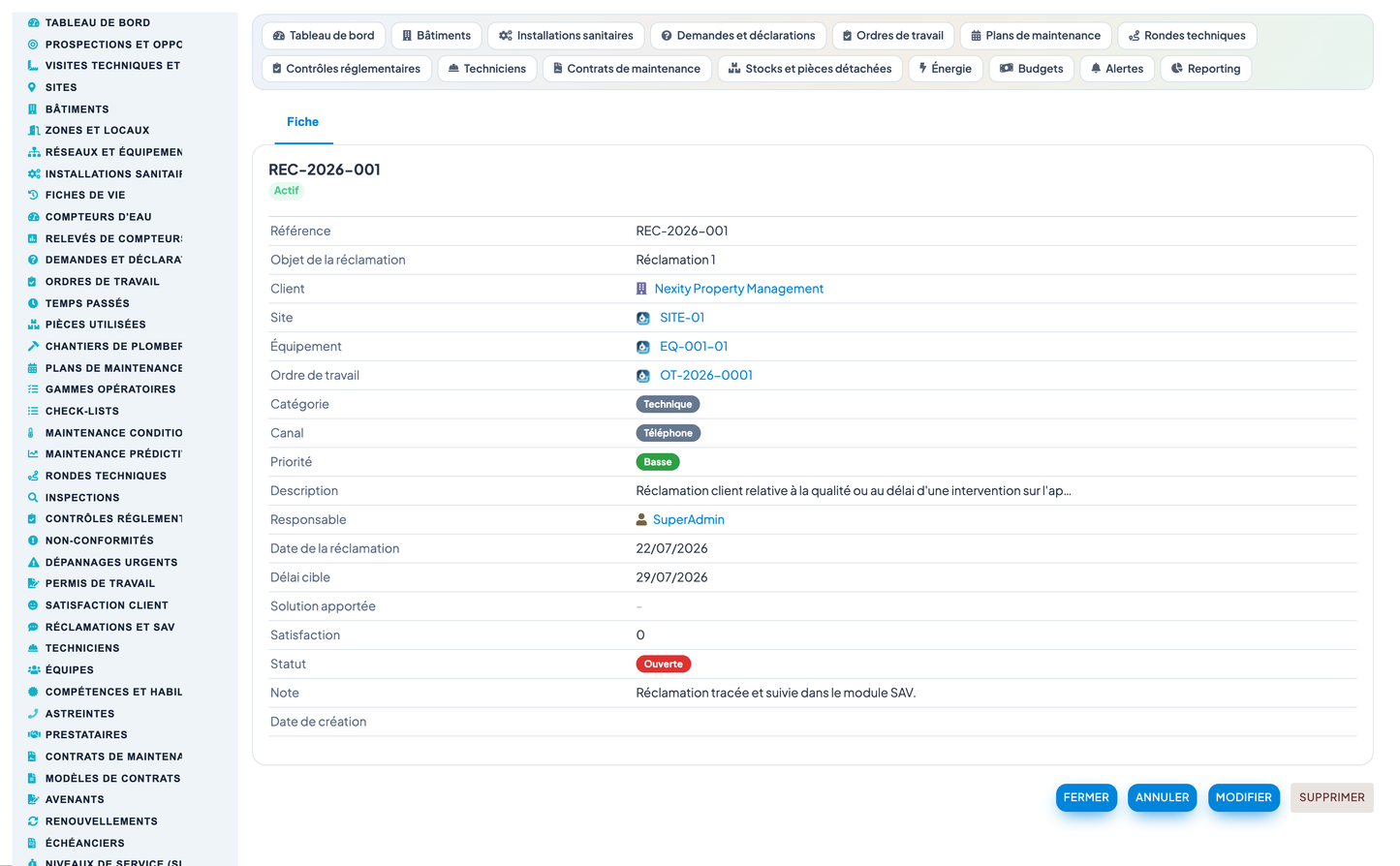Open the Alertes top shortcut
1400x866 pixels.
[1117, 69]
